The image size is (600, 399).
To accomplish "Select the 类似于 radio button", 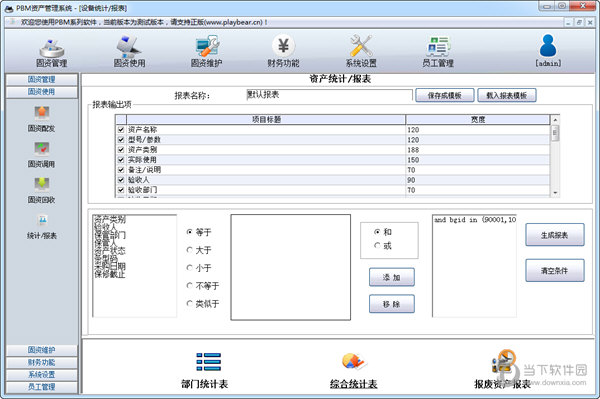I will [x=189, y=303].
